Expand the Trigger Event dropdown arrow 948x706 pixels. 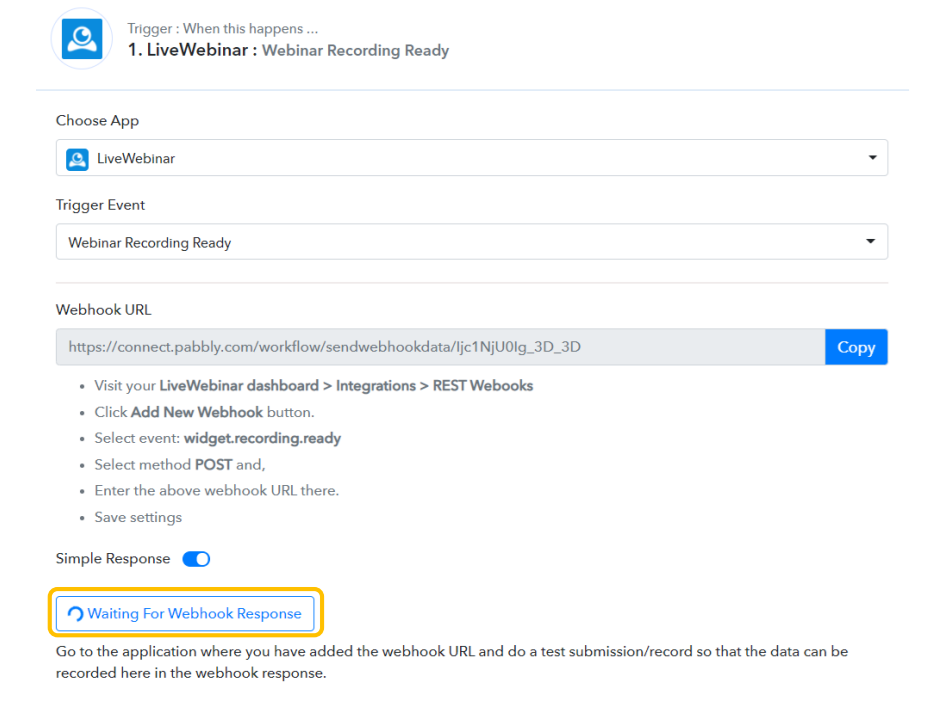pyautogui.click(x=871, y=242)
